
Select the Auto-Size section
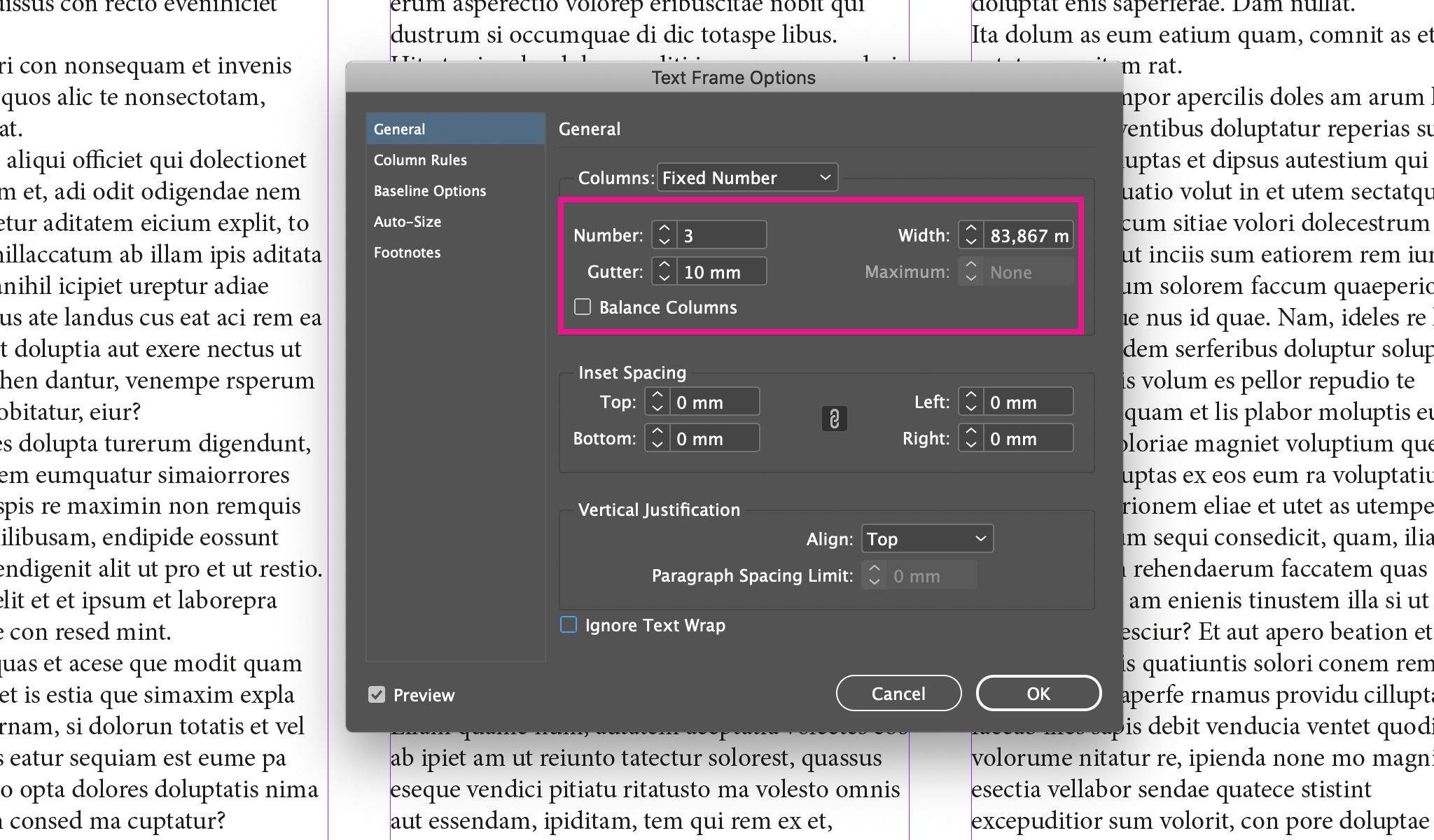[407, 221]
